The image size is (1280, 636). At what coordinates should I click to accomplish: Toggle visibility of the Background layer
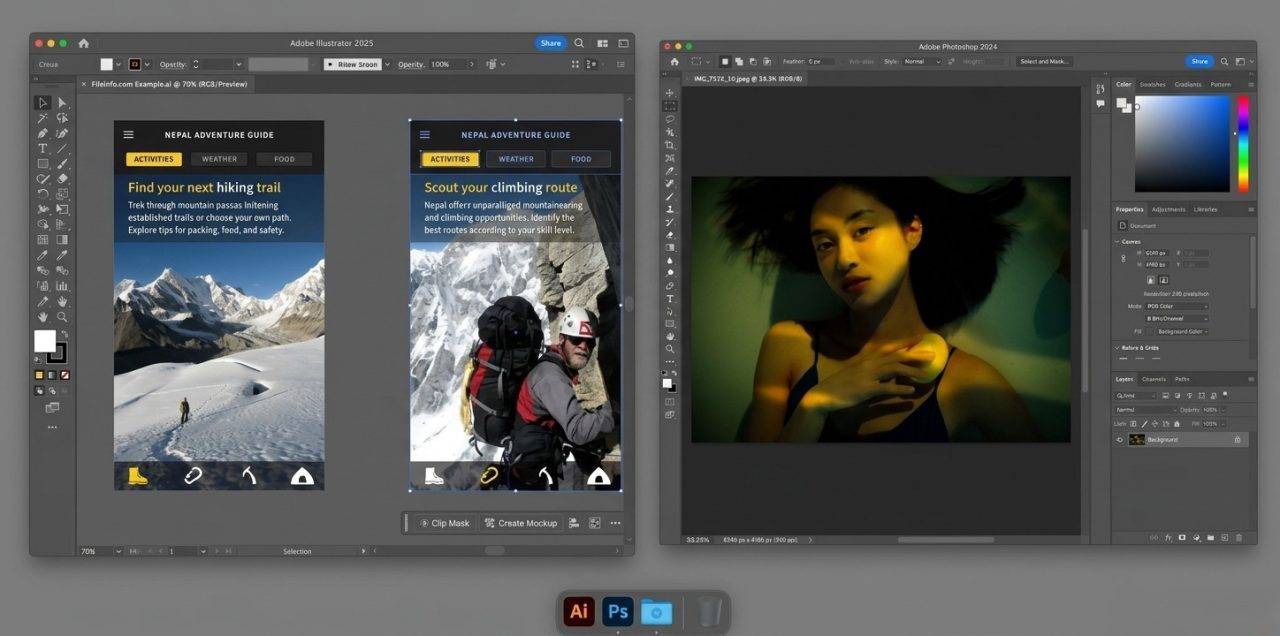(1120, 440)
